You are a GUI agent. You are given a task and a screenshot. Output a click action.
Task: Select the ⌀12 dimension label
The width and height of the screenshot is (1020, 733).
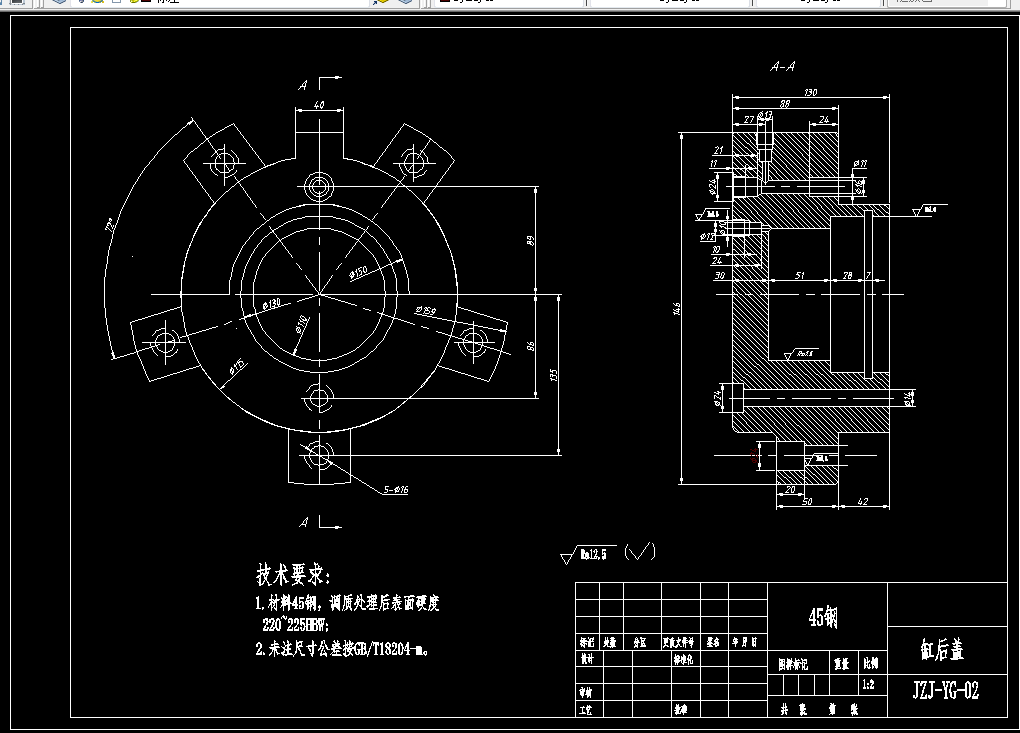click(x=708, y=236)
